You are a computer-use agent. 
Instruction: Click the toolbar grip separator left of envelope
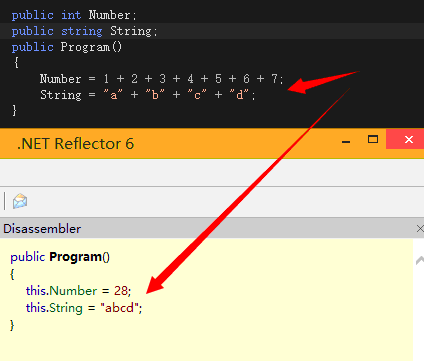pyautogui.click(x=4, y=201)
